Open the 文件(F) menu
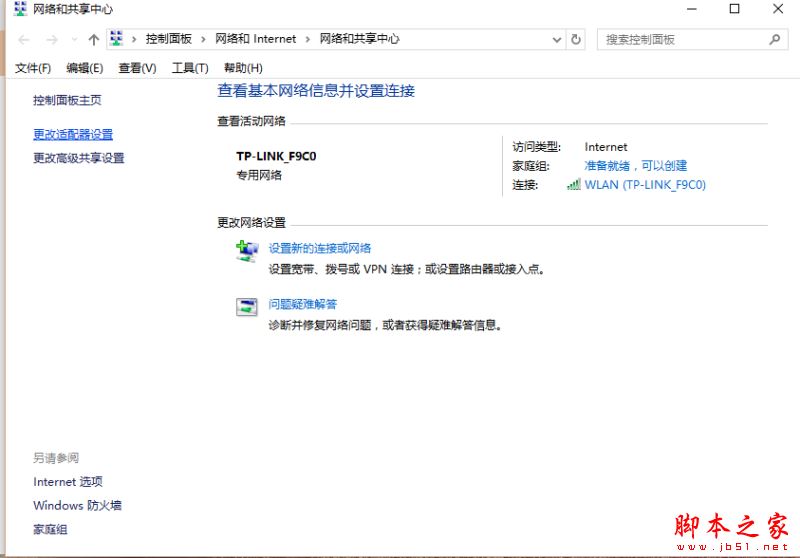Image resolution: width=800 pixels, height=558 pixels. 33,68
